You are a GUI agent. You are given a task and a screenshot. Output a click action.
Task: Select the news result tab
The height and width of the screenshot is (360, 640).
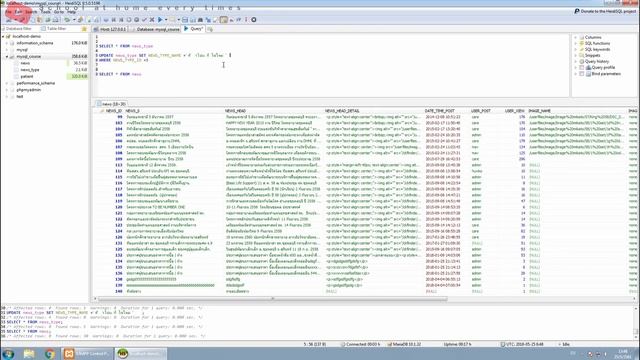coord(111,104)
